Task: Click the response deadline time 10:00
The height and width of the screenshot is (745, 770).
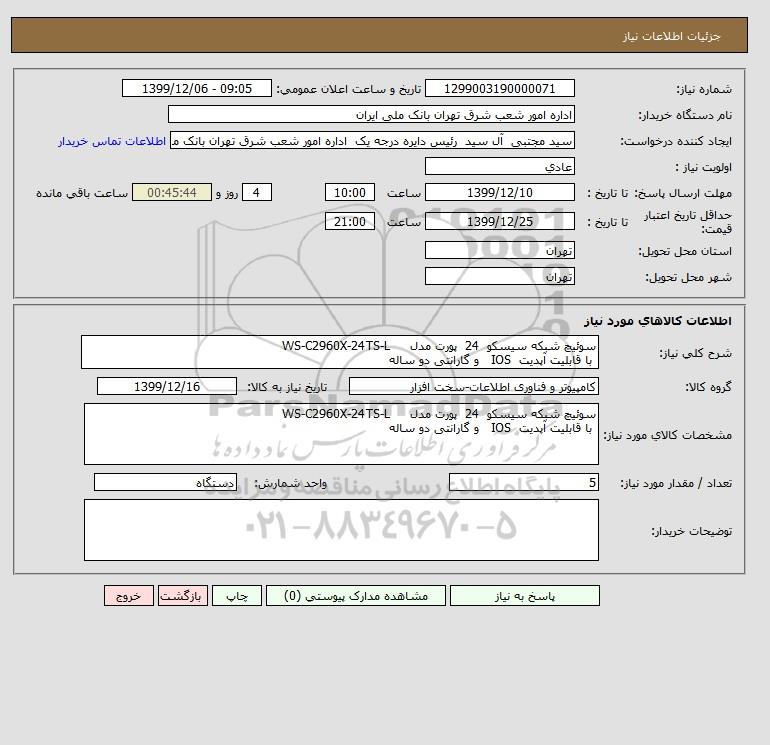Action: 350,193
